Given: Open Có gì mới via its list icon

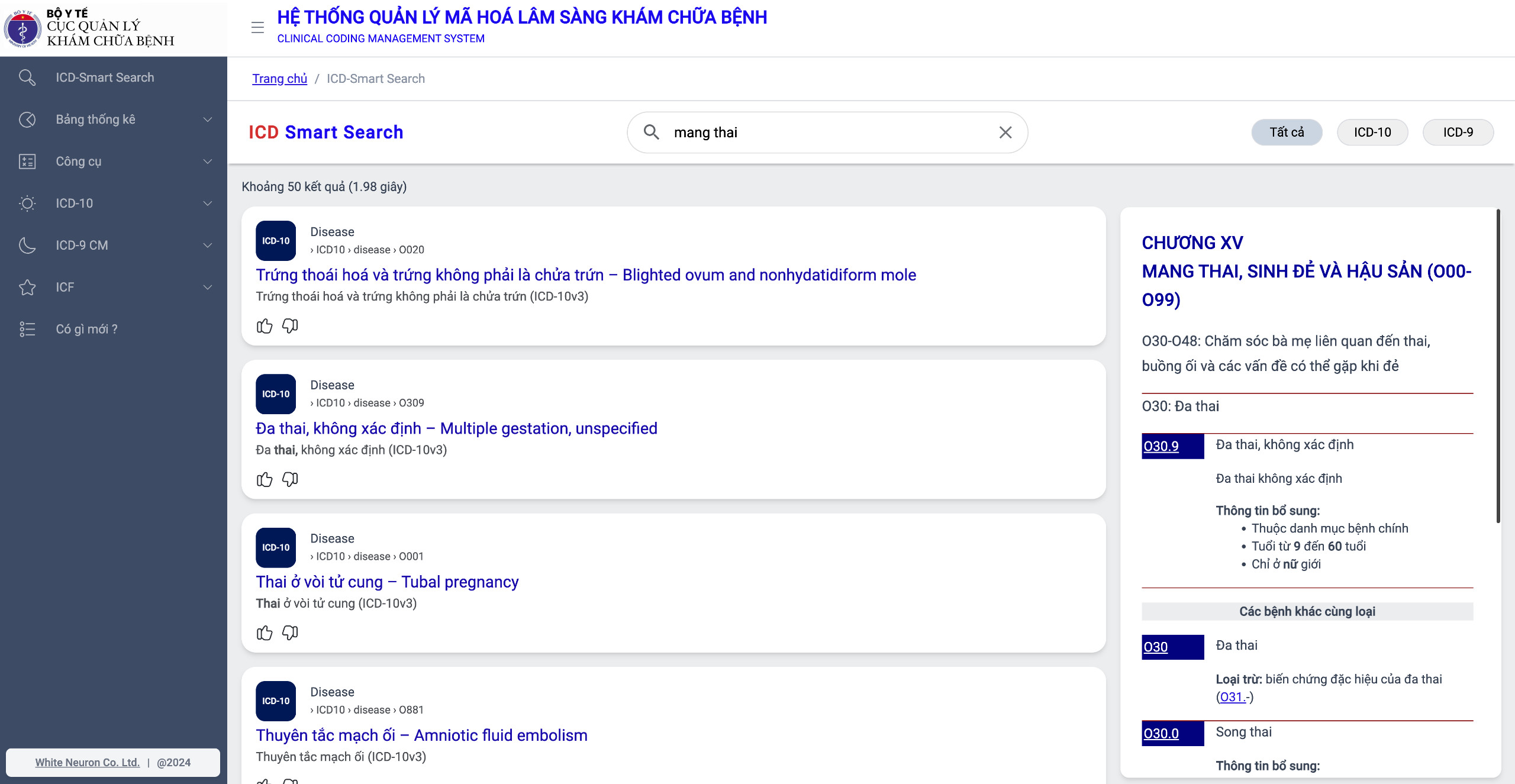Looking at the screenshot, I should pos(27,329).
